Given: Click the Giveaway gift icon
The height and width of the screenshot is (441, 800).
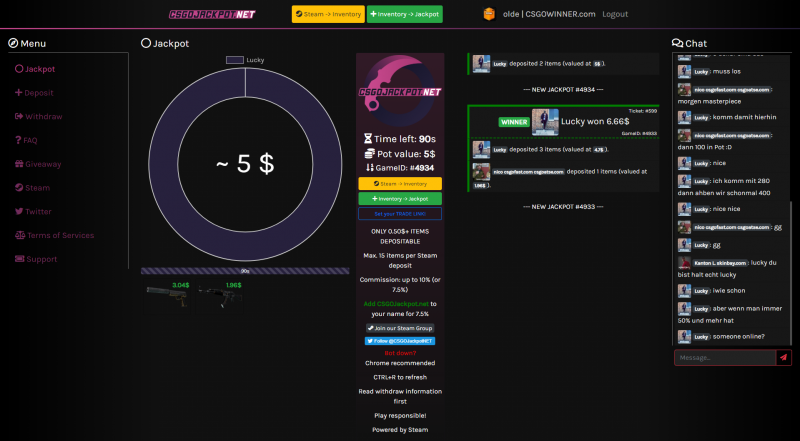Looking at the screenshot, I should tap(19, 164).
